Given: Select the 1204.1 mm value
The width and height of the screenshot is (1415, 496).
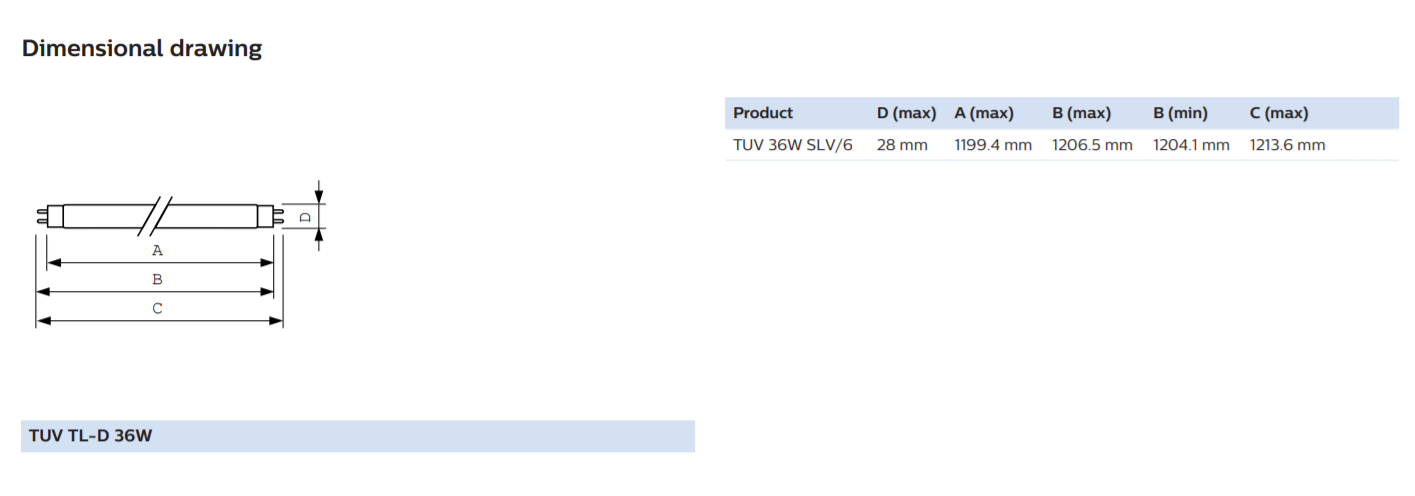Looking at the screenshot, I should pos(1191,145).
